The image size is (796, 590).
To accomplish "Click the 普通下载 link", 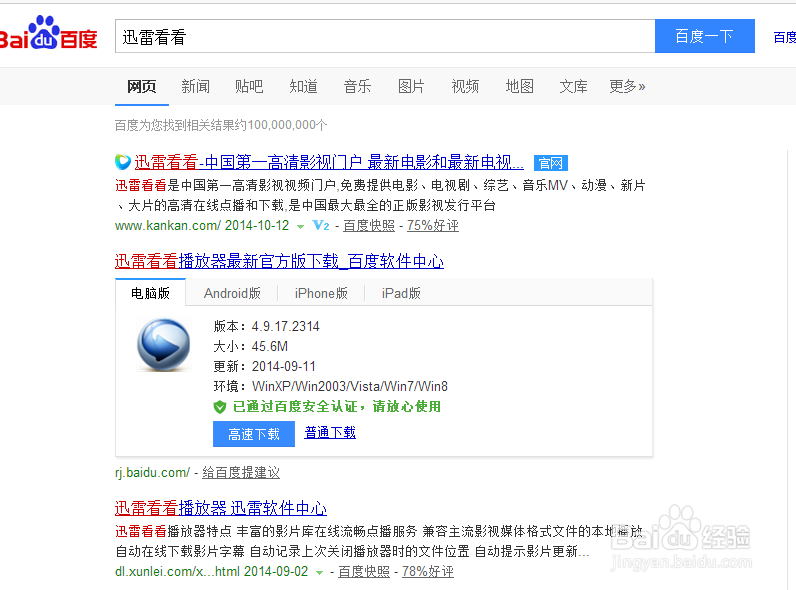I will 330,433.
